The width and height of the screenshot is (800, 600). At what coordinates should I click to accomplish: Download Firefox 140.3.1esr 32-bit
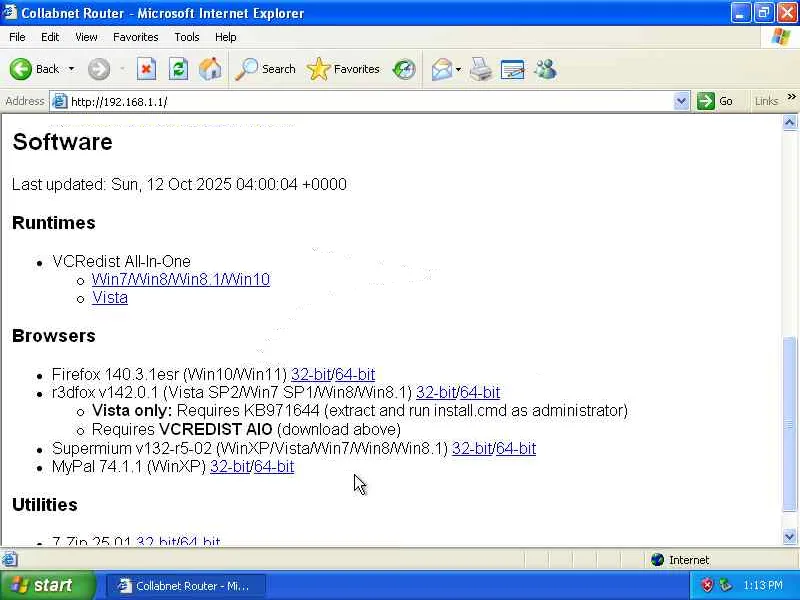tap(311, 374)
